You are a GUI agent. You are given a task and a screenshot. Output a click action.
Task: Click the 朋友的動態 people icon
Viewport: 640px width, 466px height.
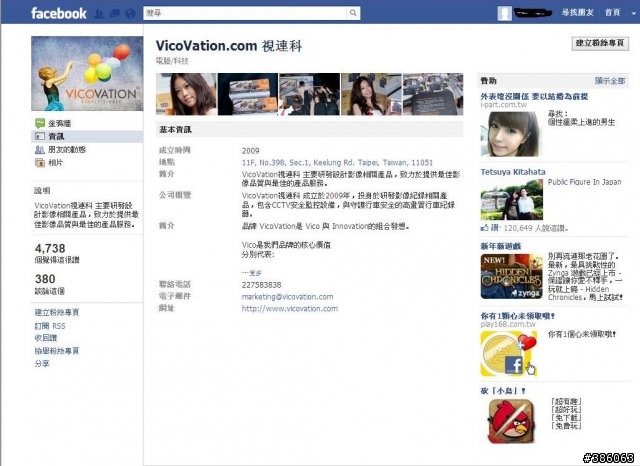[x=40, y=149]
